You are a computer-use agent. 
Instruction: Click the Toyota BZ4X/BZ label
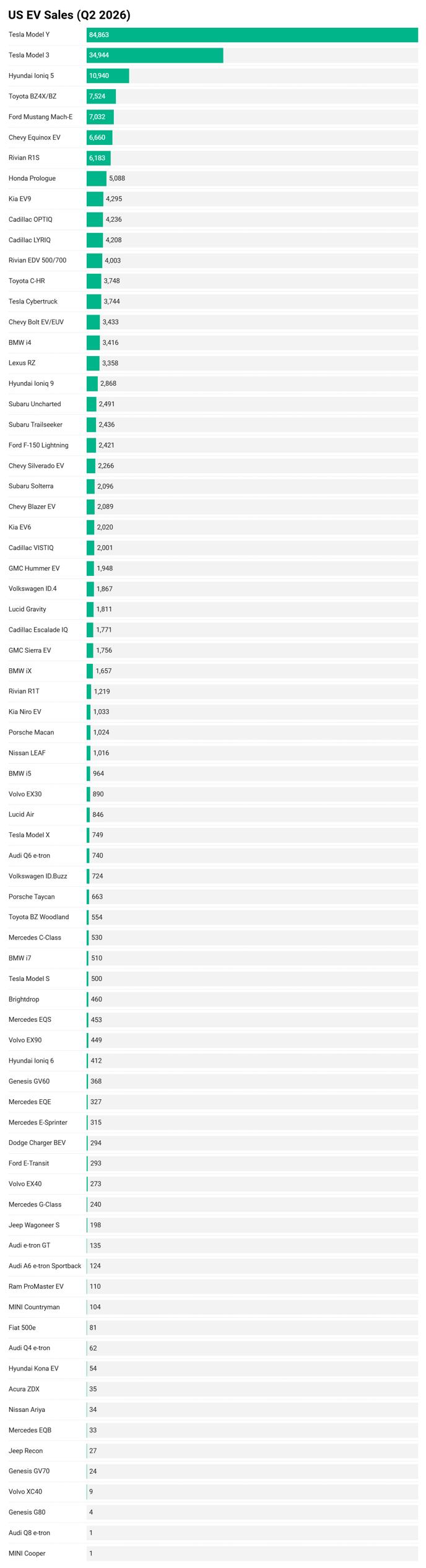click(x=32, y=96)
